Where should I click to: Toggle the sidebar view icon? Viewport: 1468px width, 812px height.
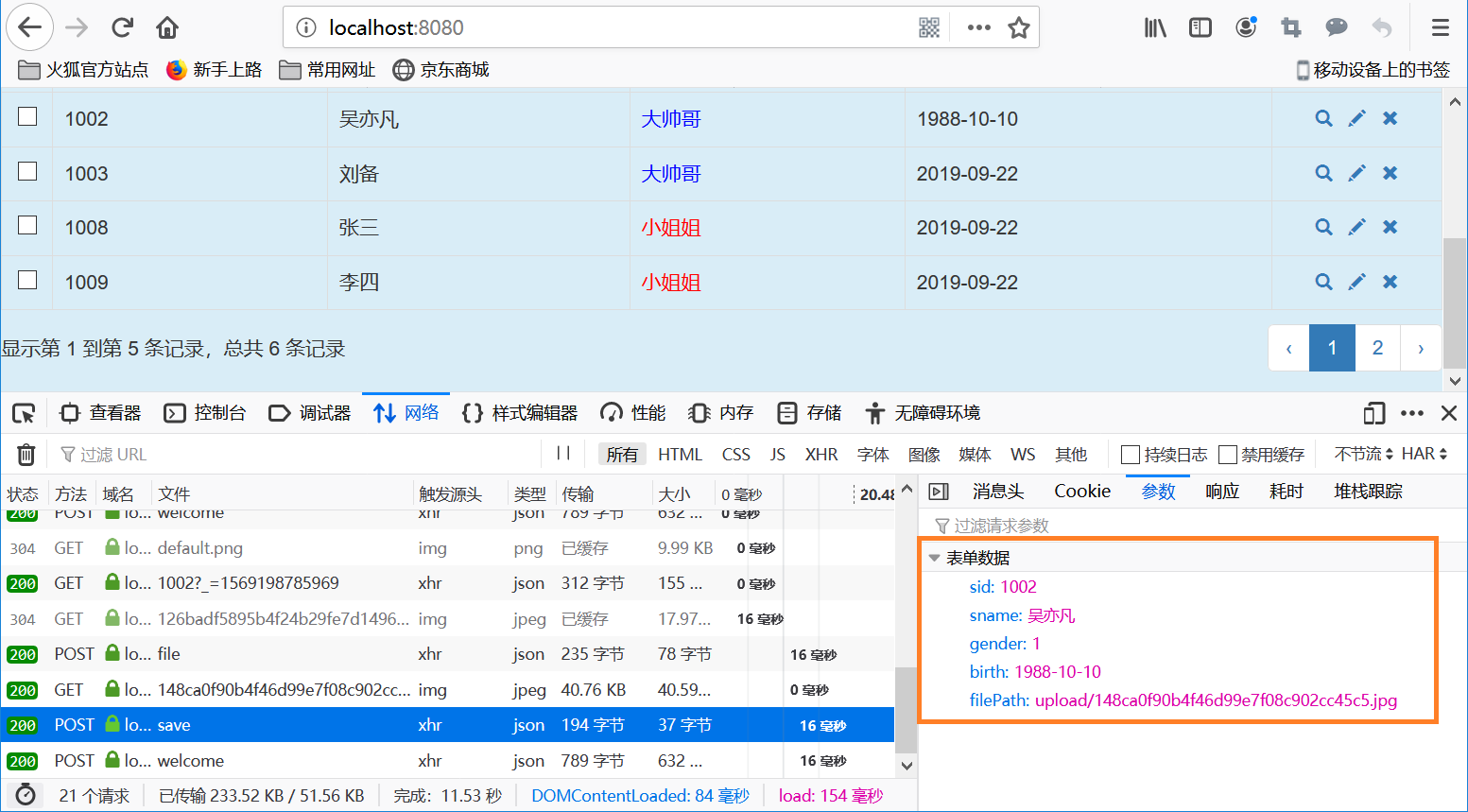click(1200, 27)
